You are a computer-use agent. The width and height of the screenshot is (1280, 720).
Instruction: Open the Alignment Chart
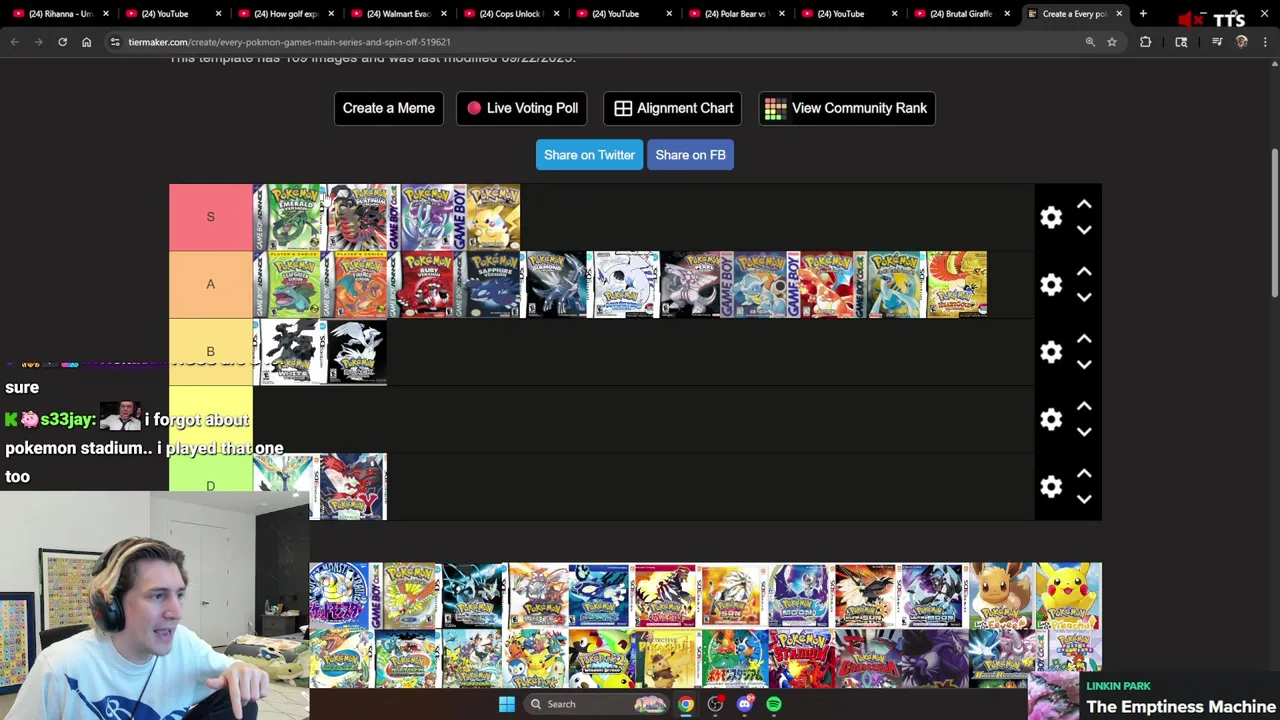tap(673, 108)
